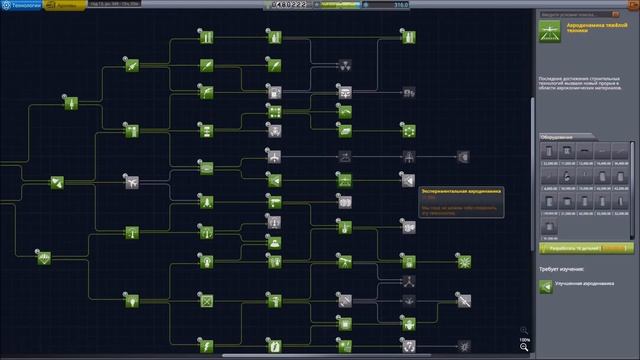Select the green Automation node
Viewport: 640px width, 360px height.
409,324
